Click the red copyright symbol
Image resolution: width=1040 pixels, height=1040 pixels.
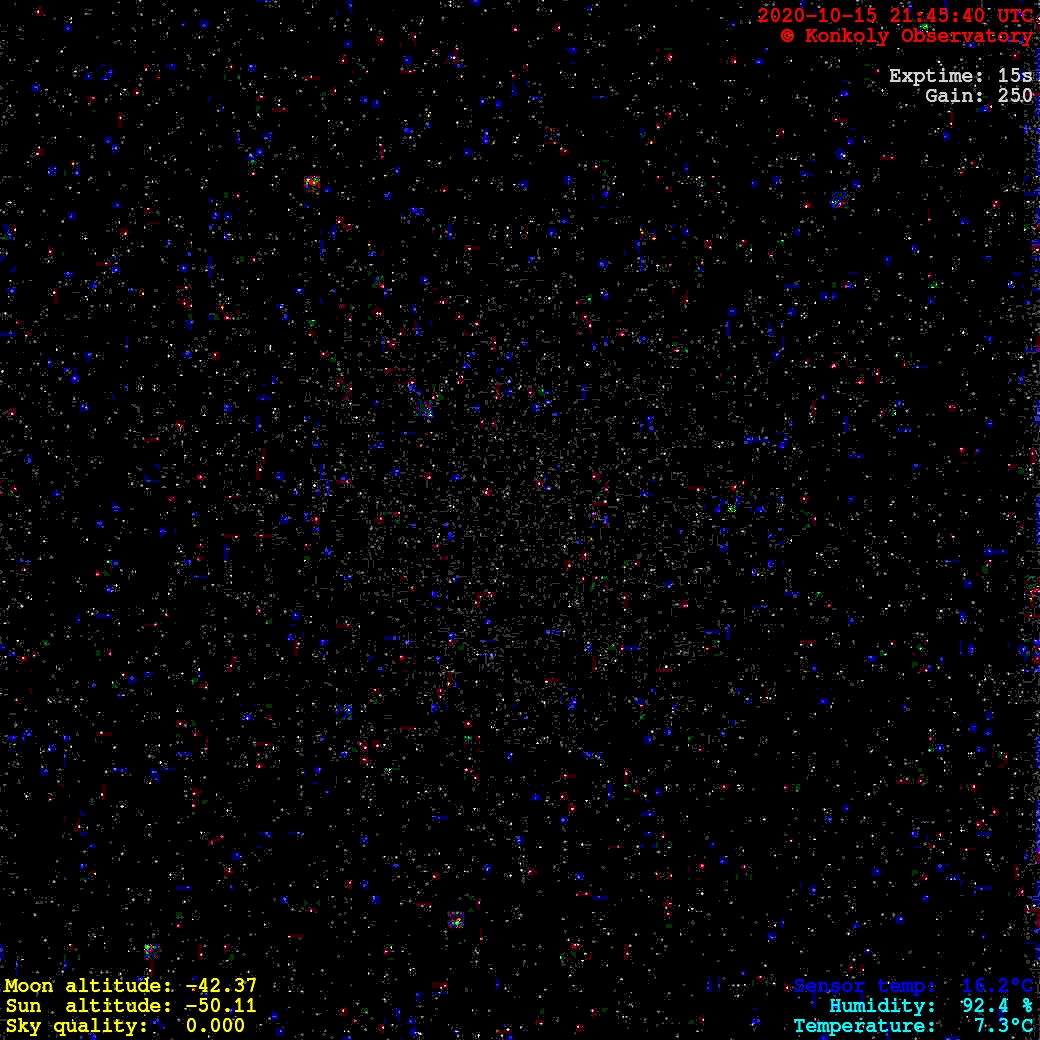point(788,36)
